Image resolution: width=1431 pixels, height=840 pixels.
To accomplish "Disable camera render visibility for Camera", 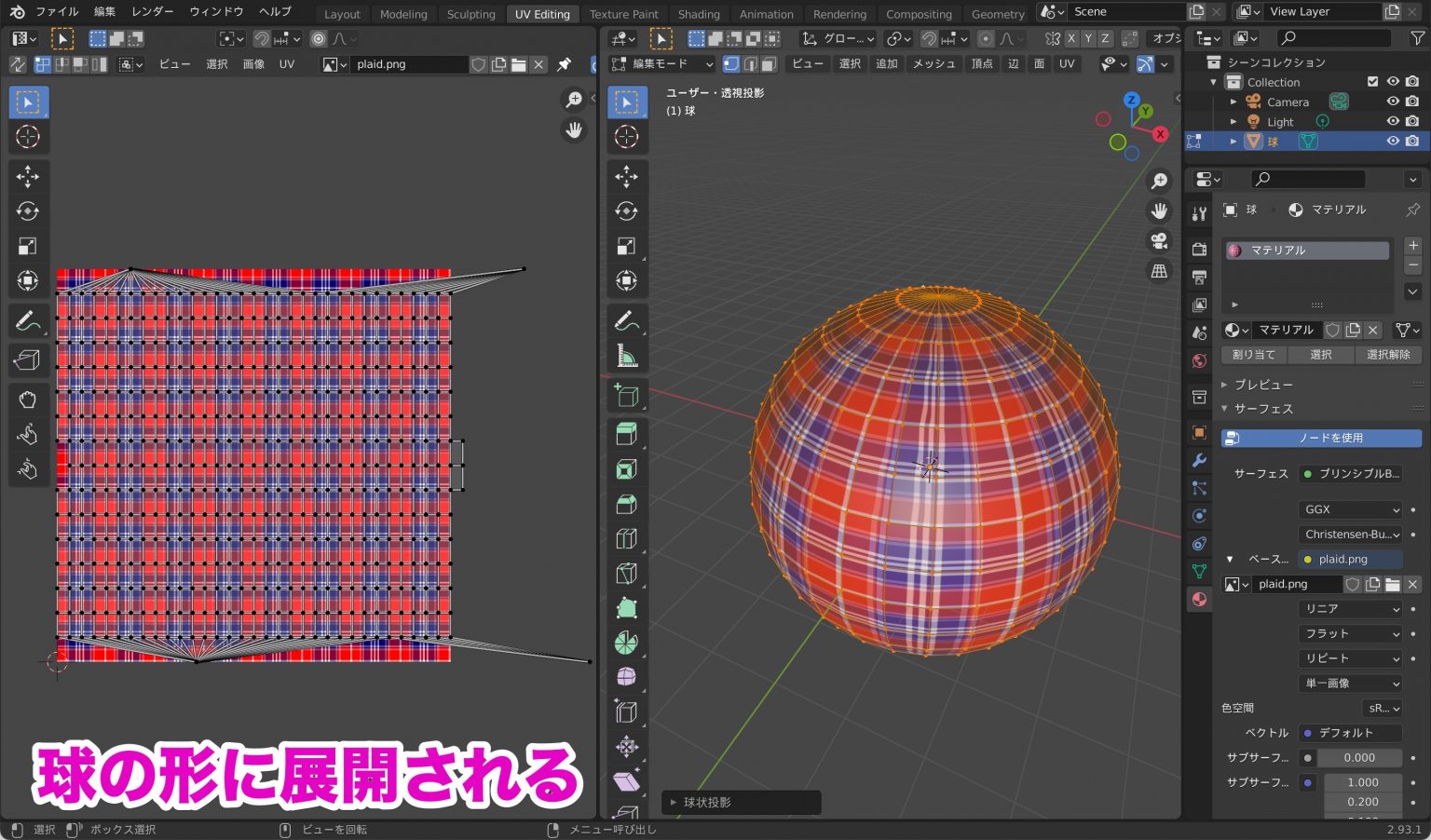I will coord(1412,102).
